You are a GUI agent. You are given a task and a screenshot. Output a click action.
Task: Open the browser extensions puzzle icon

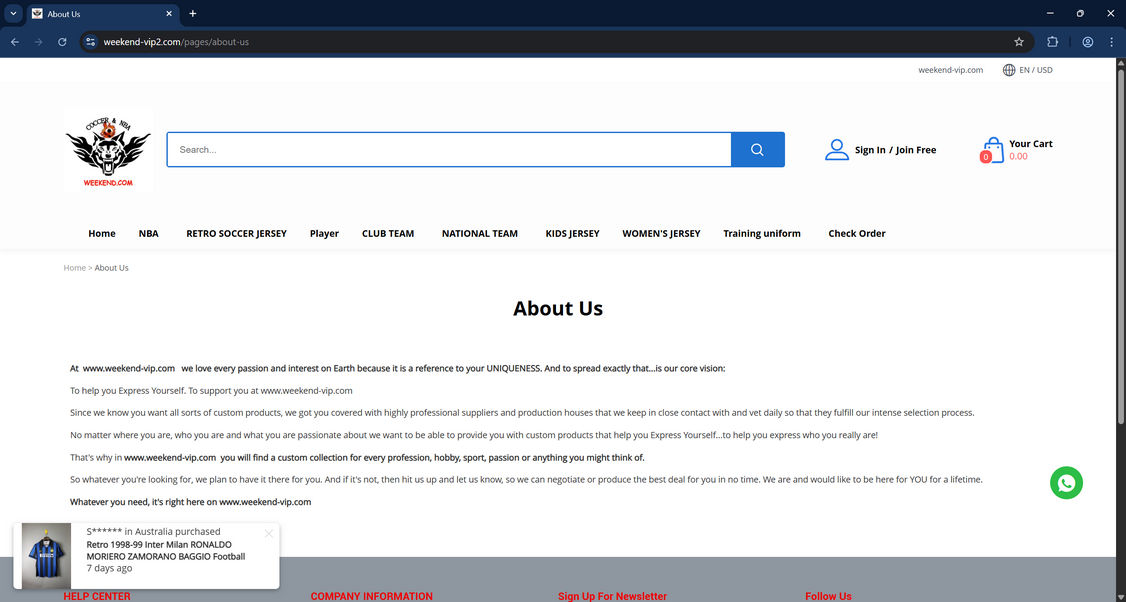click(1052, 42)
